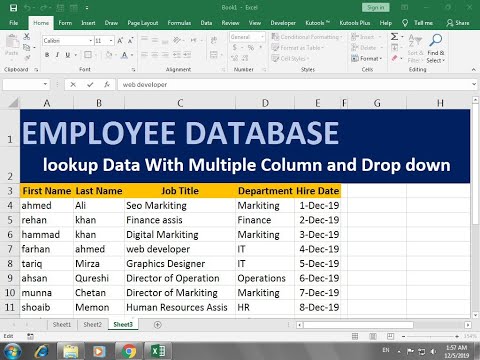Switch to the Data tab
Viewport: 480px width, 360px height.
[x=206, y=23]
